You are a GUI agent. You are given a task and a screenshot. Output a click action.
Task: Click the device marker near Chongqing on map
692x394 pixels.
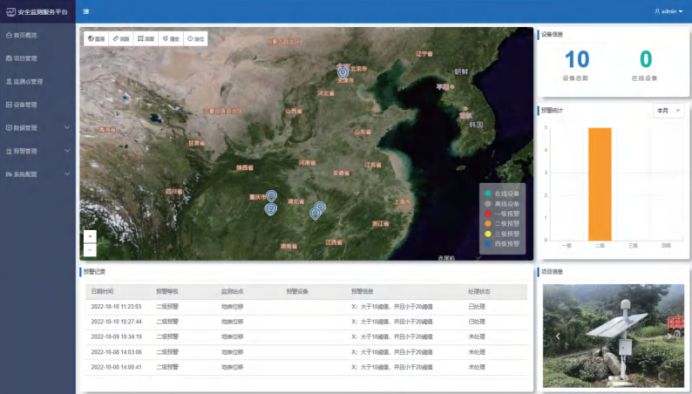point(271,196)
